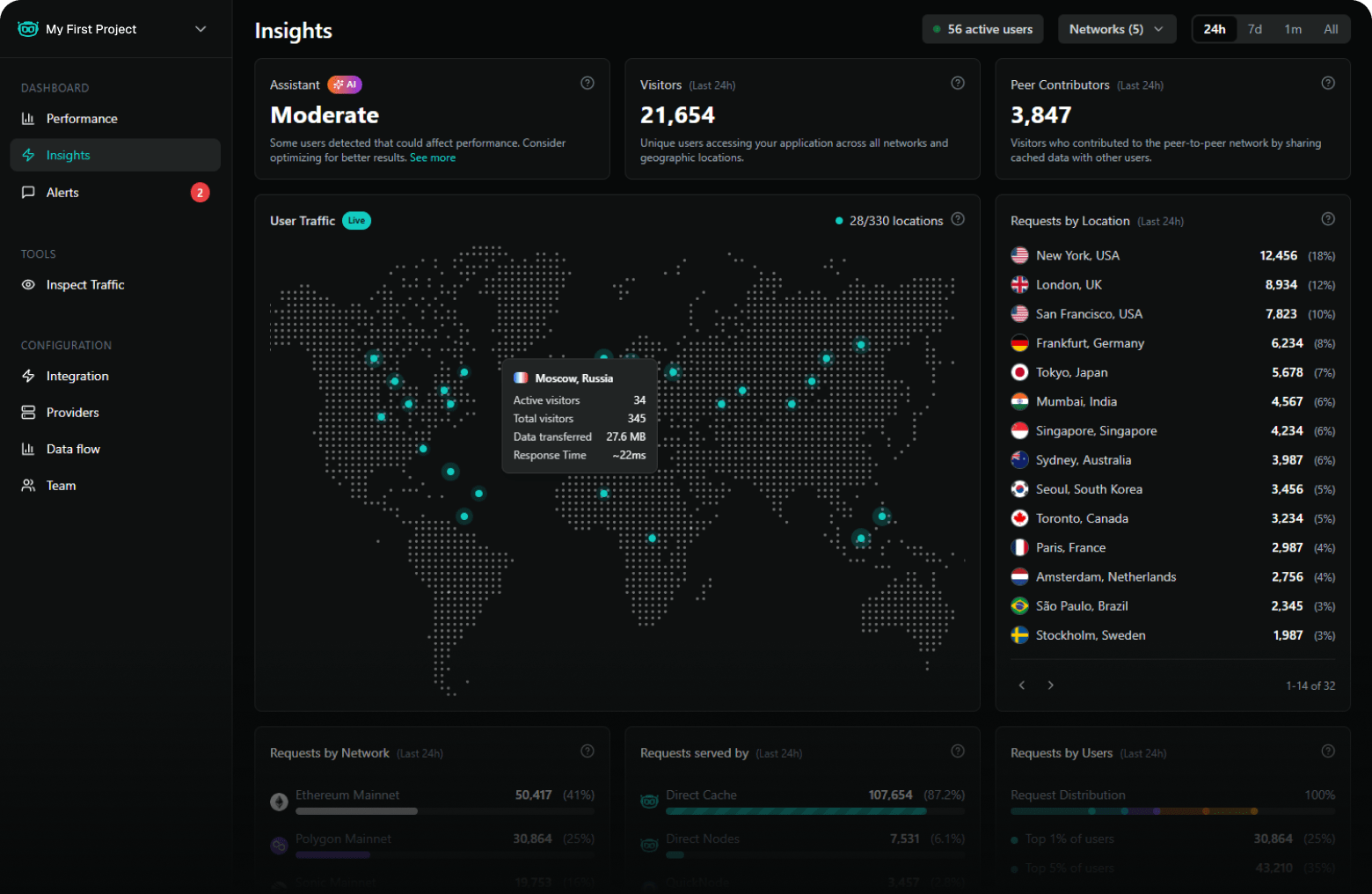The image size is (1372, 894).
Task: Open the Providers sidebar icon
Action: coord(29,412)
